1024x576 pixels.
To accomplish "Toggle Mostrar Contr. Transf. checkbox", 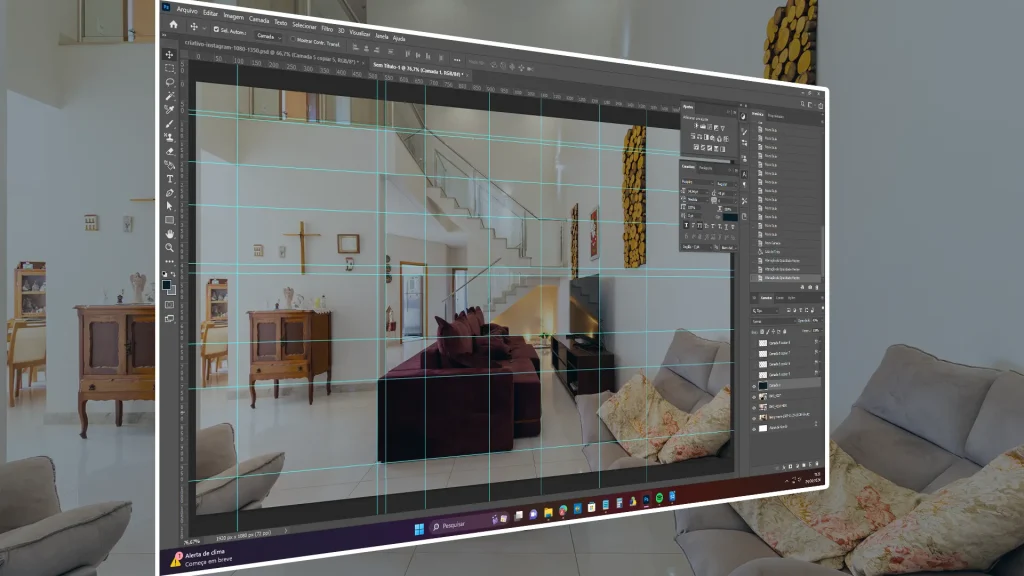I will pos(293,39).
